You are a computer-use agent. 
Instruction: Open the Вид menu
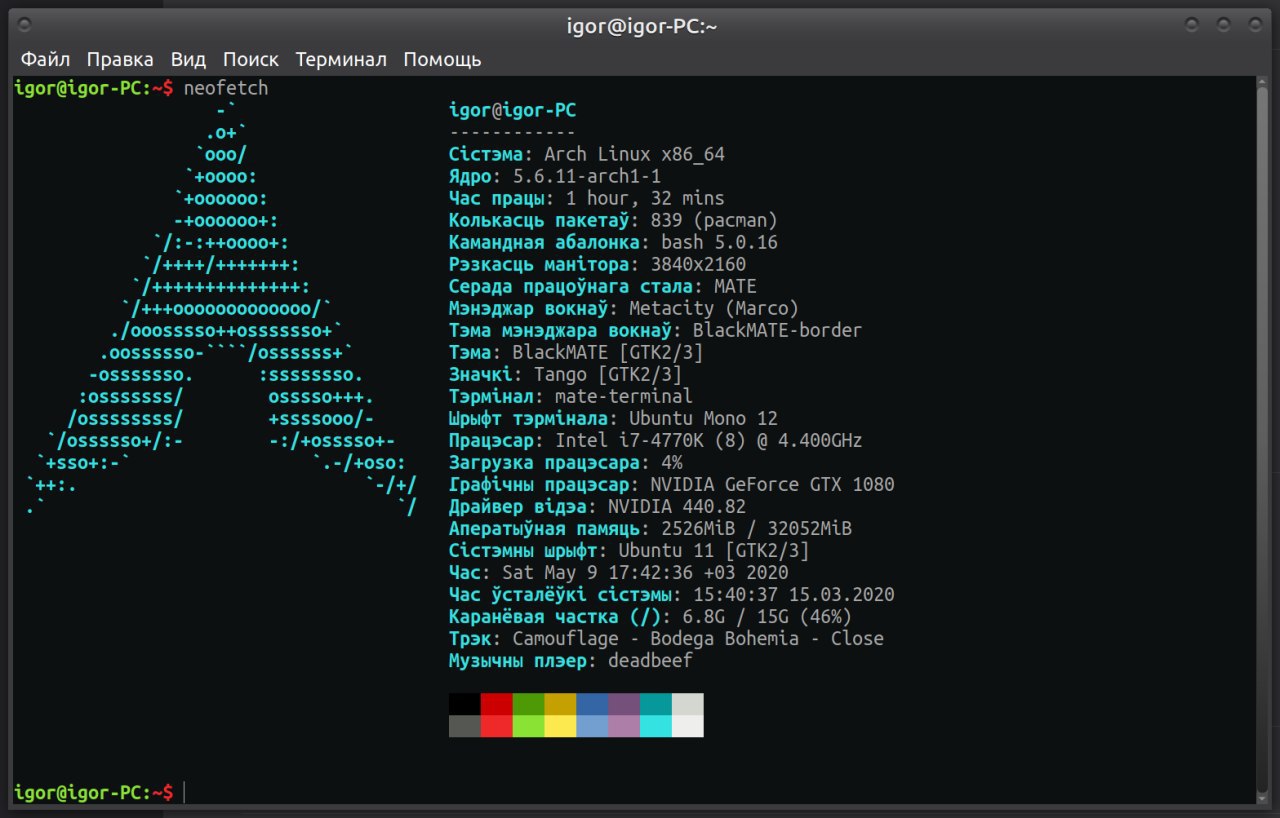188,59
